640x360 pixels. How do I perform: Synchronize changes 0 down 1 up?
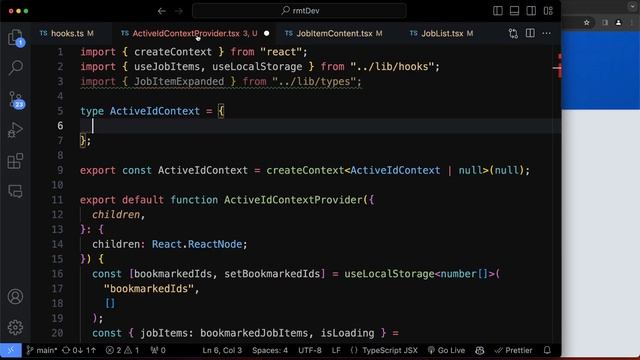[79, 350]
